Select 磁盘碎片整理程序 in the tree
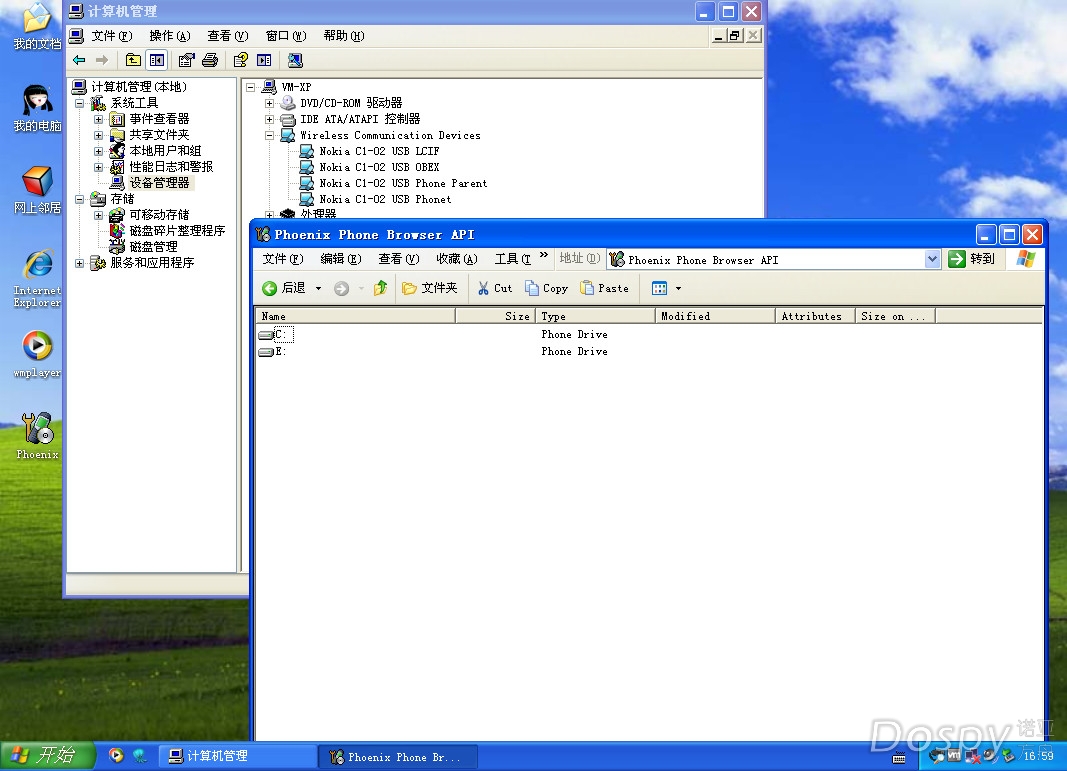 click(x=177, y=231)
